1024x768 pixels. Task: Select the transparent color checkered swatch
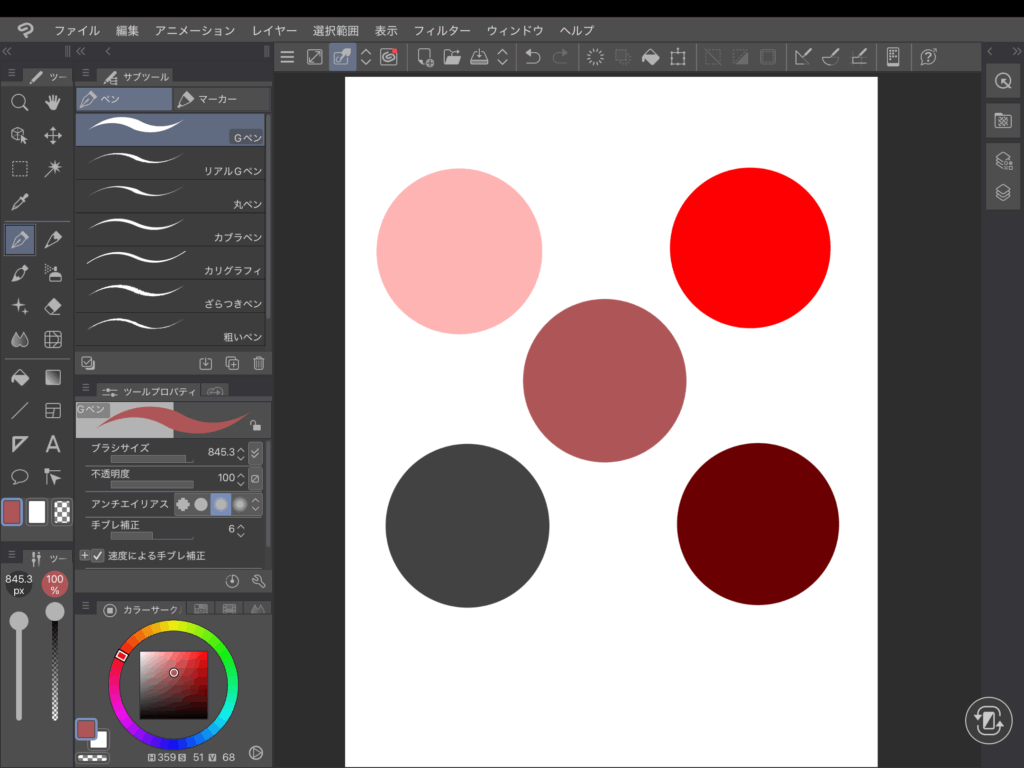62,512
